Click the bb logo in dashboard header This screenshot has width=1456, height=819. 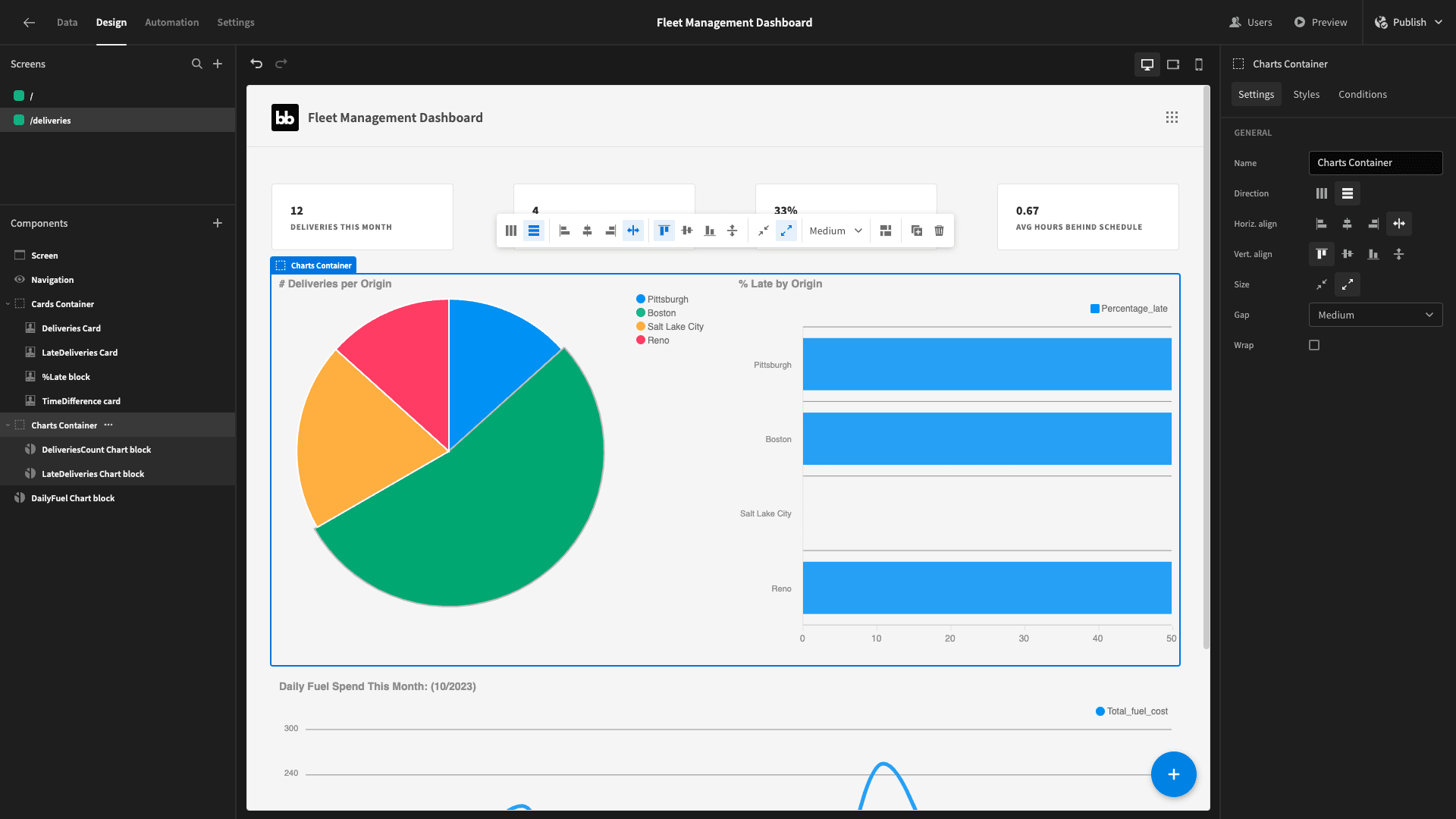[x=285, y=118]
